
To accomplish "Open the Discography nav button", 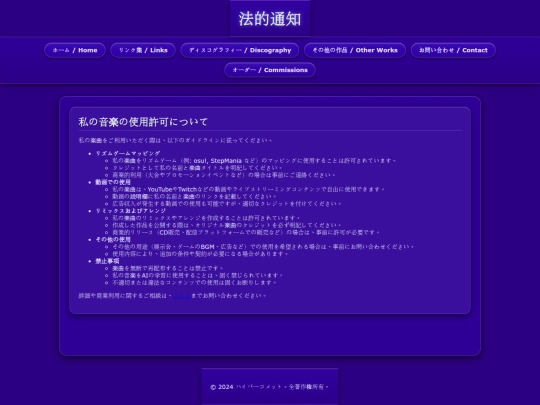I will coord(240,50).
